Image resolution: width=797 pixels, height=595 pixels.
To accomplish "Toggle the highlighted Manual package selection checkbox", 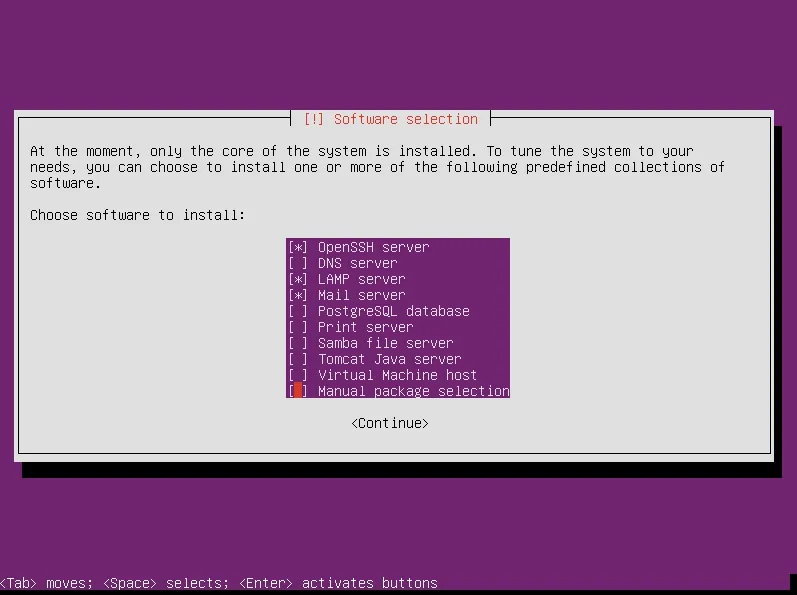I will 298,391.
